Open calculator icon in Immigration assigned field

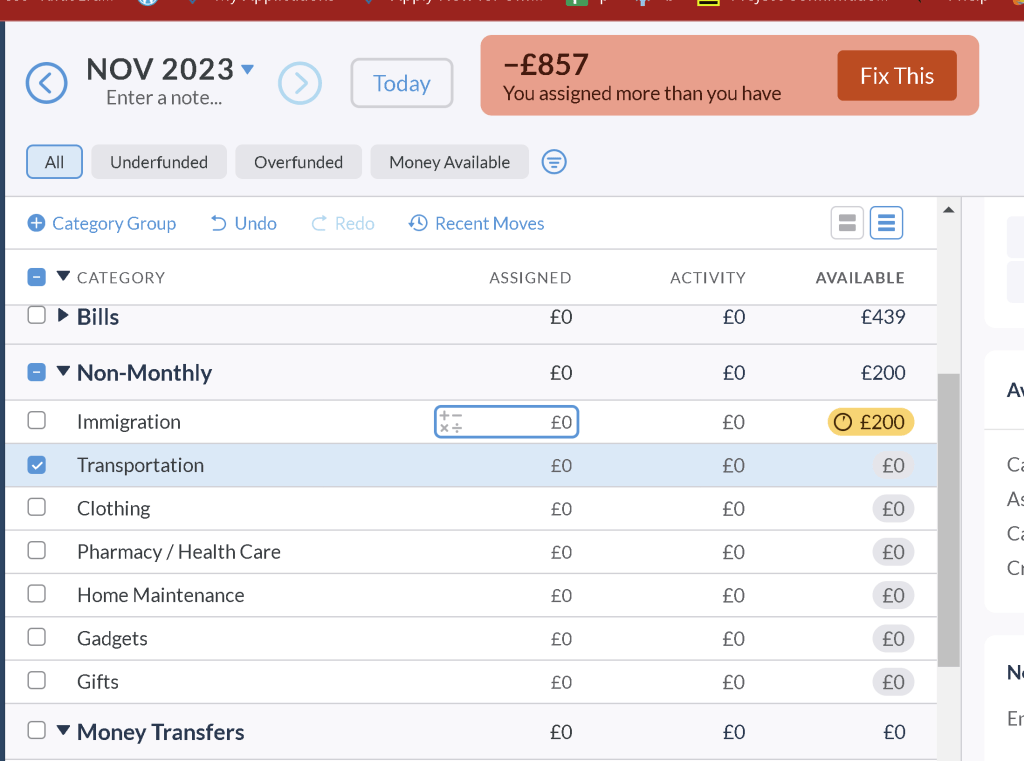(x=450, y=422)
